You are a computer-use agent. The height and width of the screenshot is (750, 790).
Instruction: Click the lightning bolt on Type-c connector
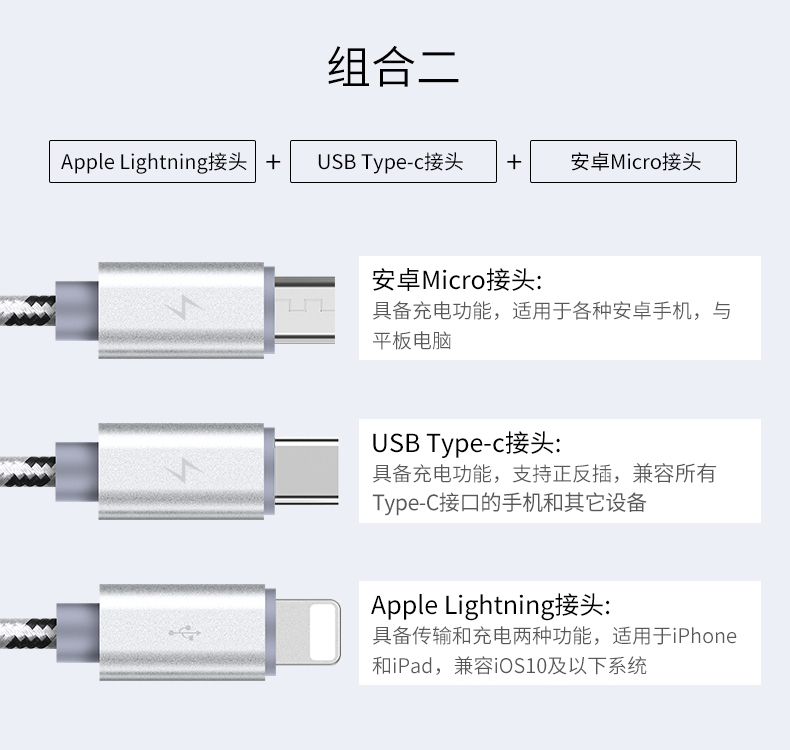tap(184, 470)
